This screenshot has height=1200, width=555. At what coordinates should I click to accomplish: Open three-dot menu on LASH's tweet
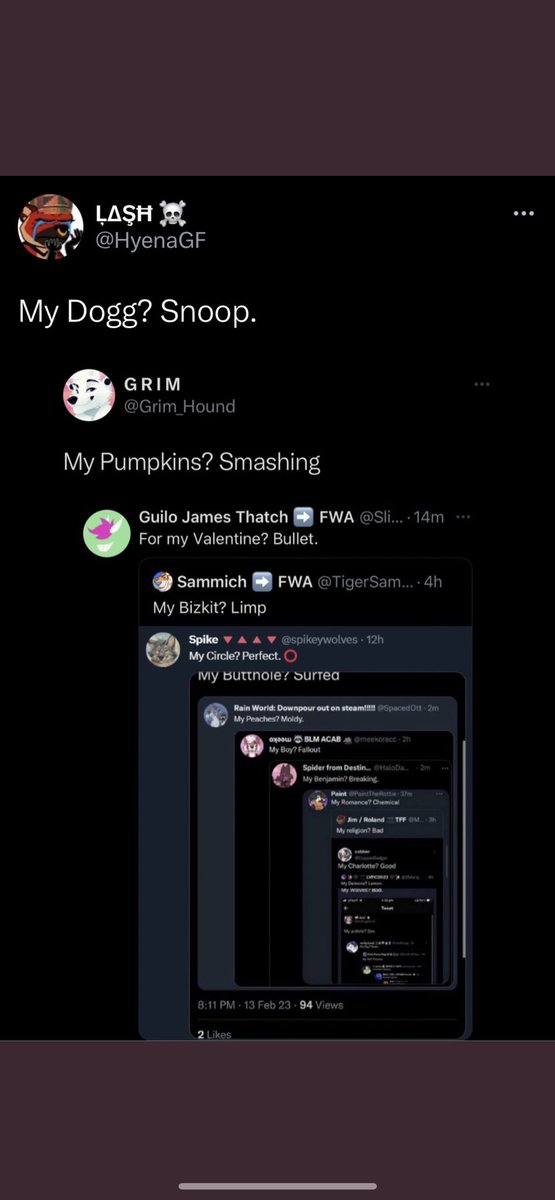pos(524,213)
